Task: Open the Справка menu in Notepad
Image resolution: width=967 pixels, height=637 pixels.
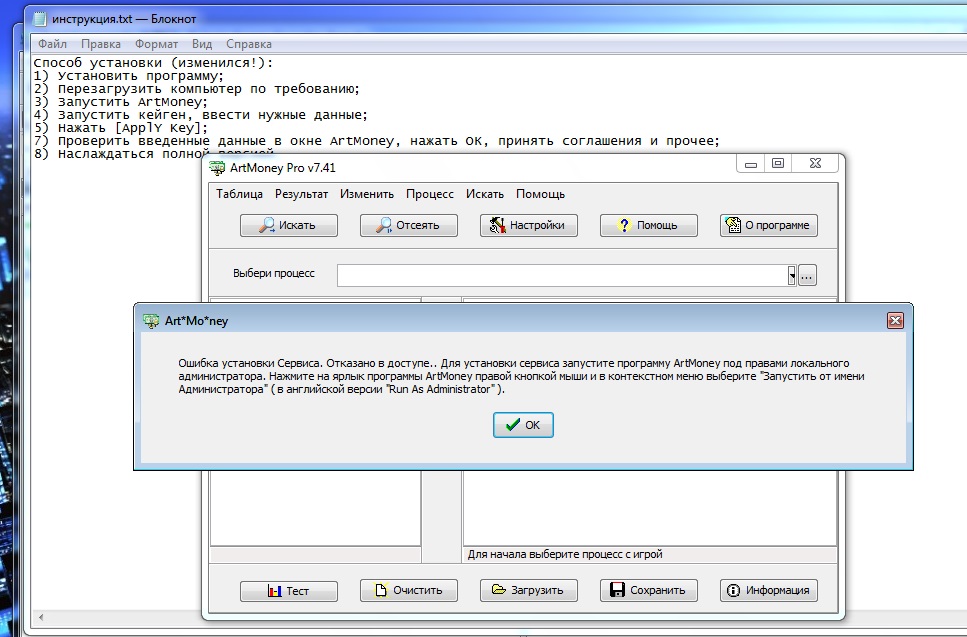Action: [x=249, y=44]
